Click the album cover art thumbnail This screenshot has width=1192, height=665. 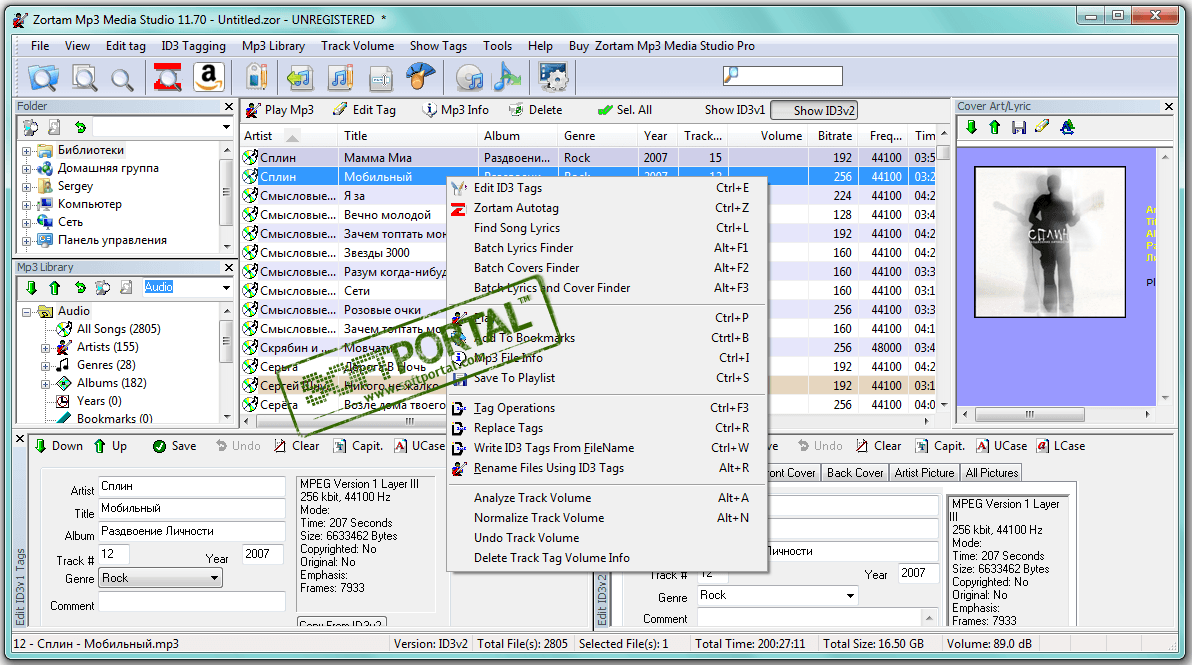[x=1050, y=242]
